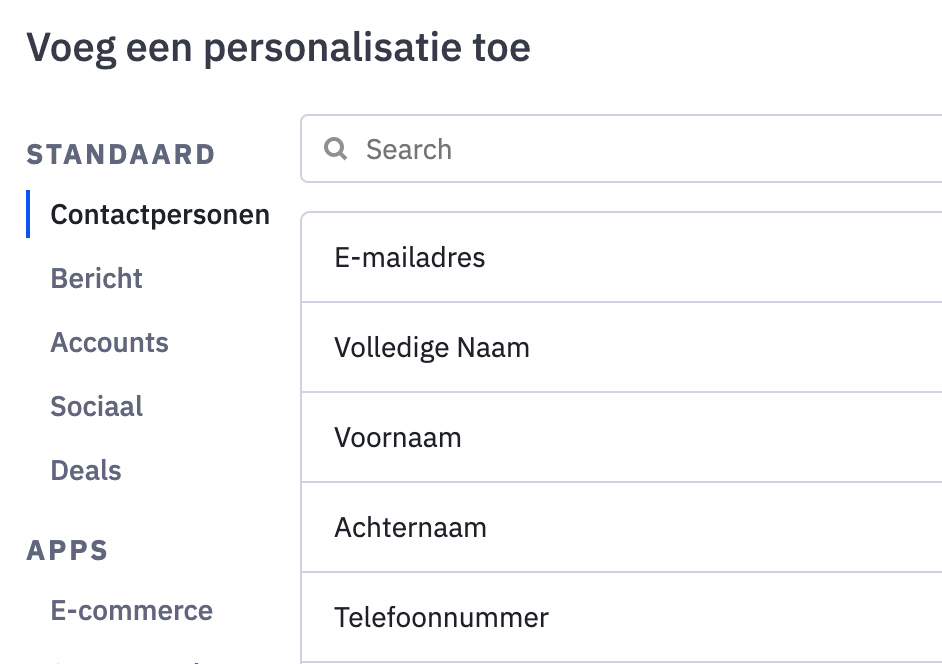Show the Deals personalisation tags
942x664 pixels.
coord(86,471)
